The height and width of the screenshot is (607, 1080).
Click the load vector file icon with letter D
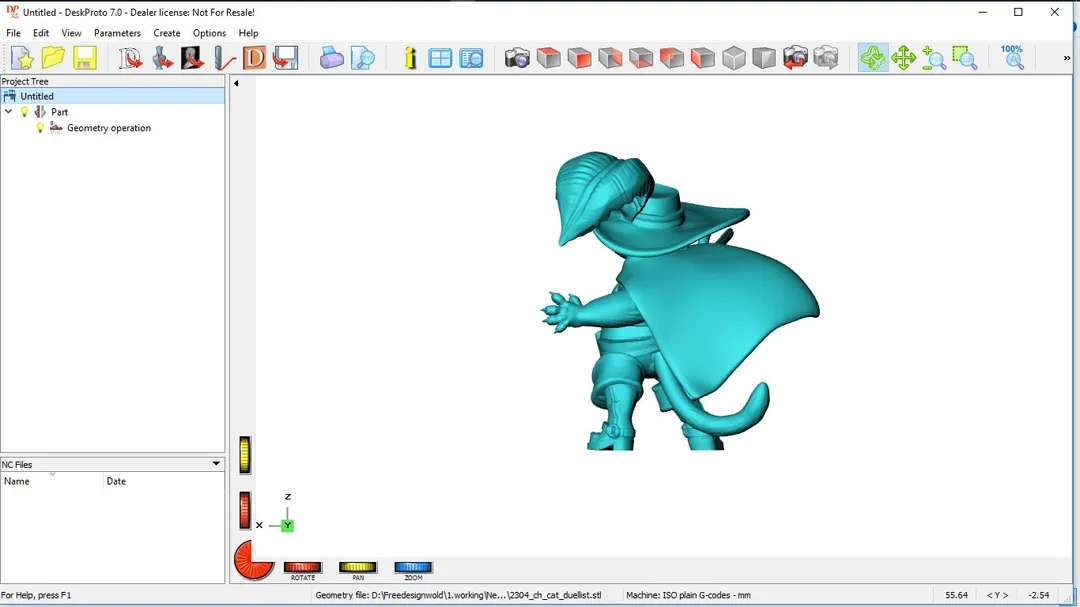point(129,58)
